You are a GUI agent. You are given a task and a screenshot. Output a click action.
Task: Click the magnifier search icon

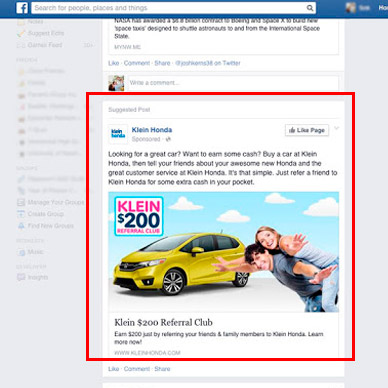[x=310, y=8]
